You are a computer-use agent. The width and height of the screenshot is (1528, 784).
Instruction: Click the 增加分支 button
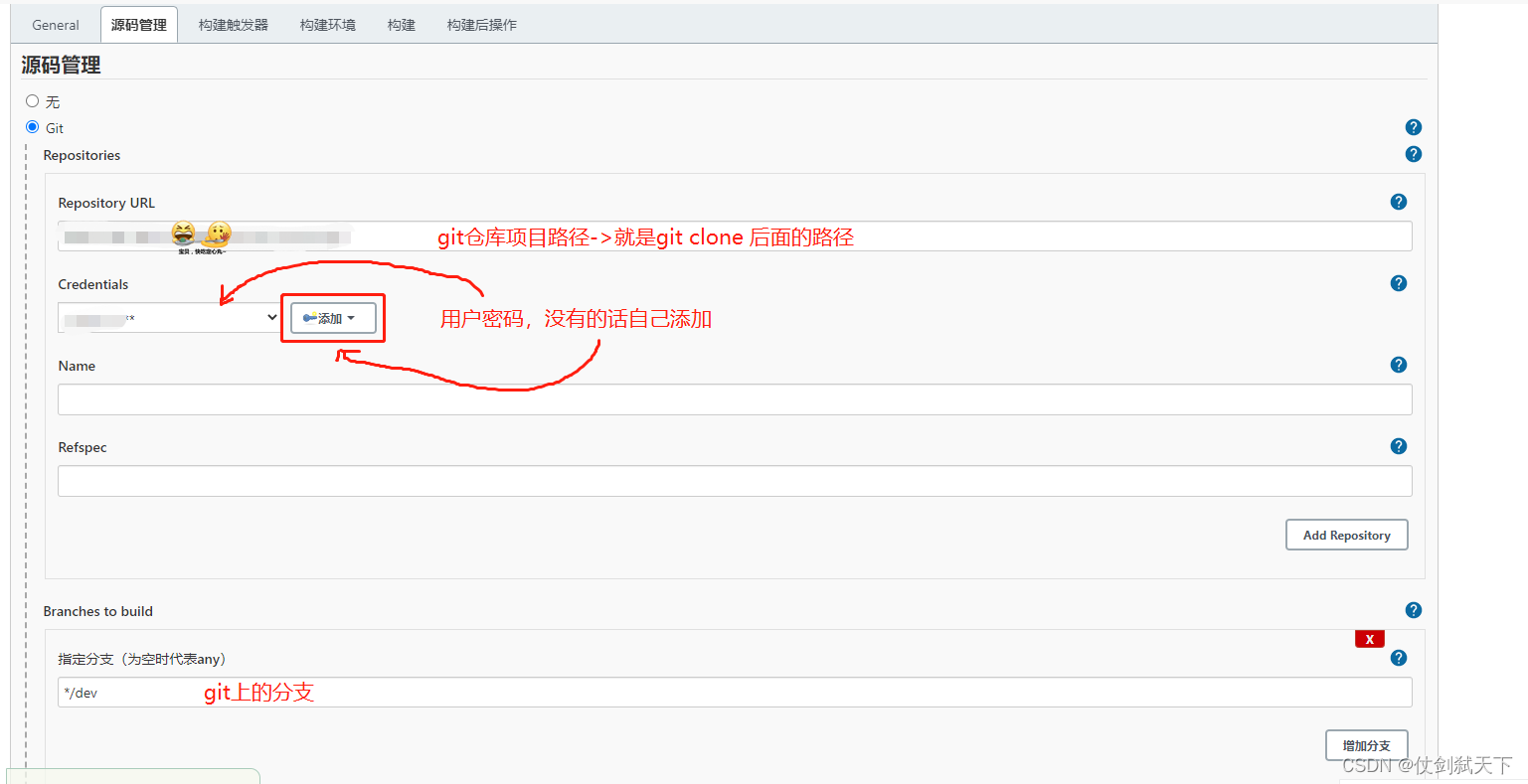[x=1366, y=745]
